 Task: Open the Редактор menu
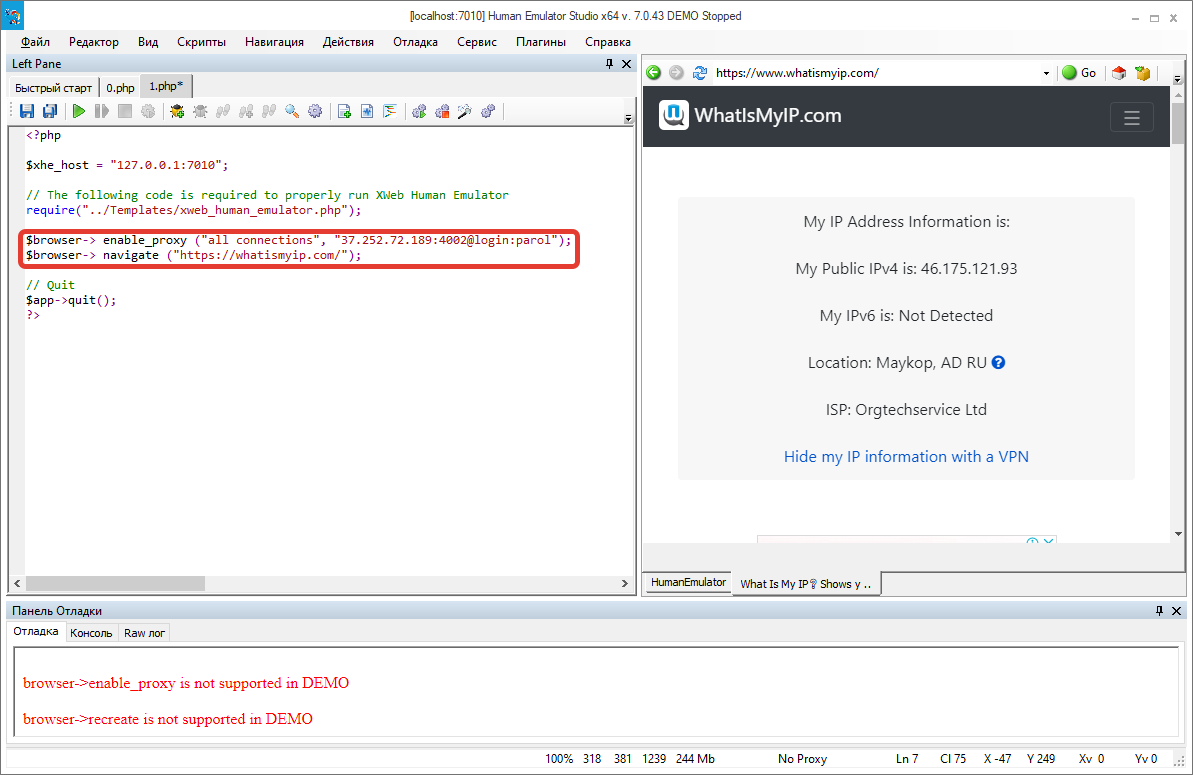pos(94,42)
